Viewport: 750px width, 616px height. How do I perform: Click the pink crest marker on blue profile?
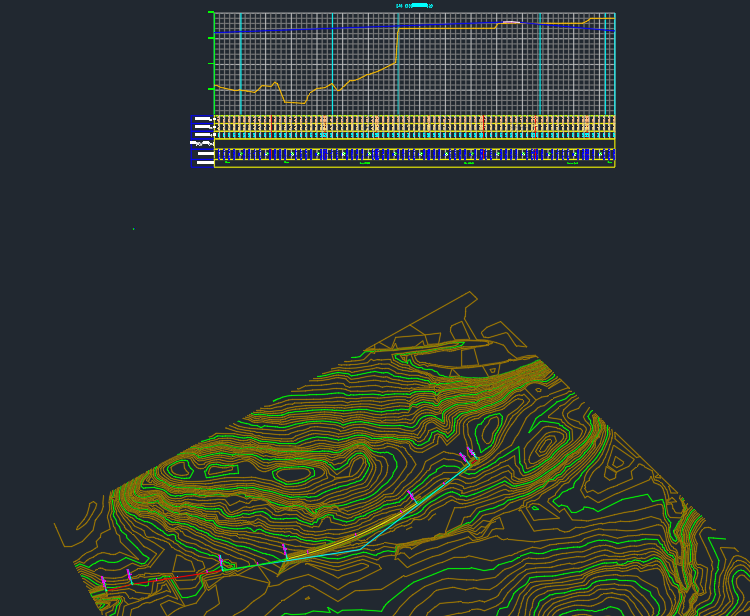[x=511, y=22]
